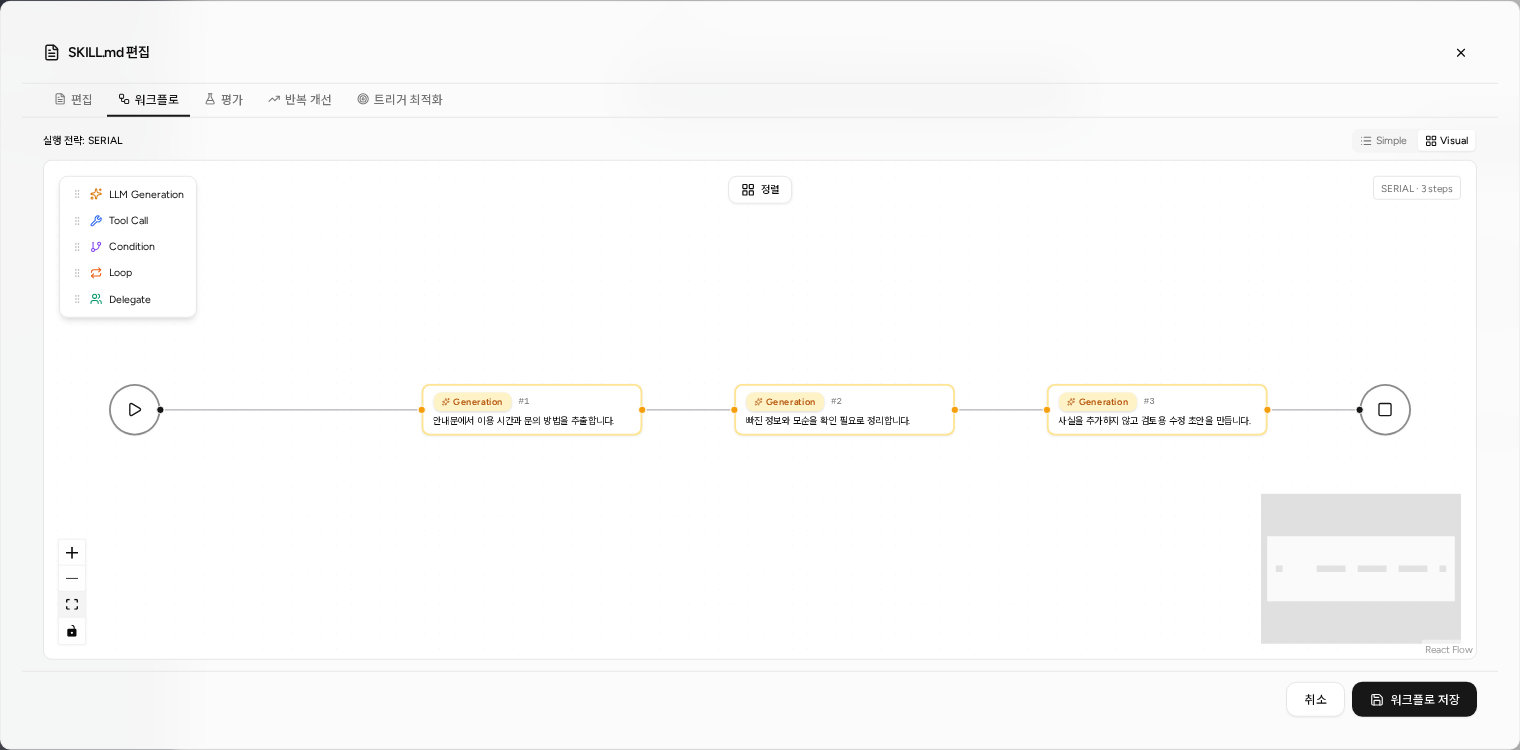Click drag handle beside Tool Call
The image size is (1520, 750).
pos(77,220)
